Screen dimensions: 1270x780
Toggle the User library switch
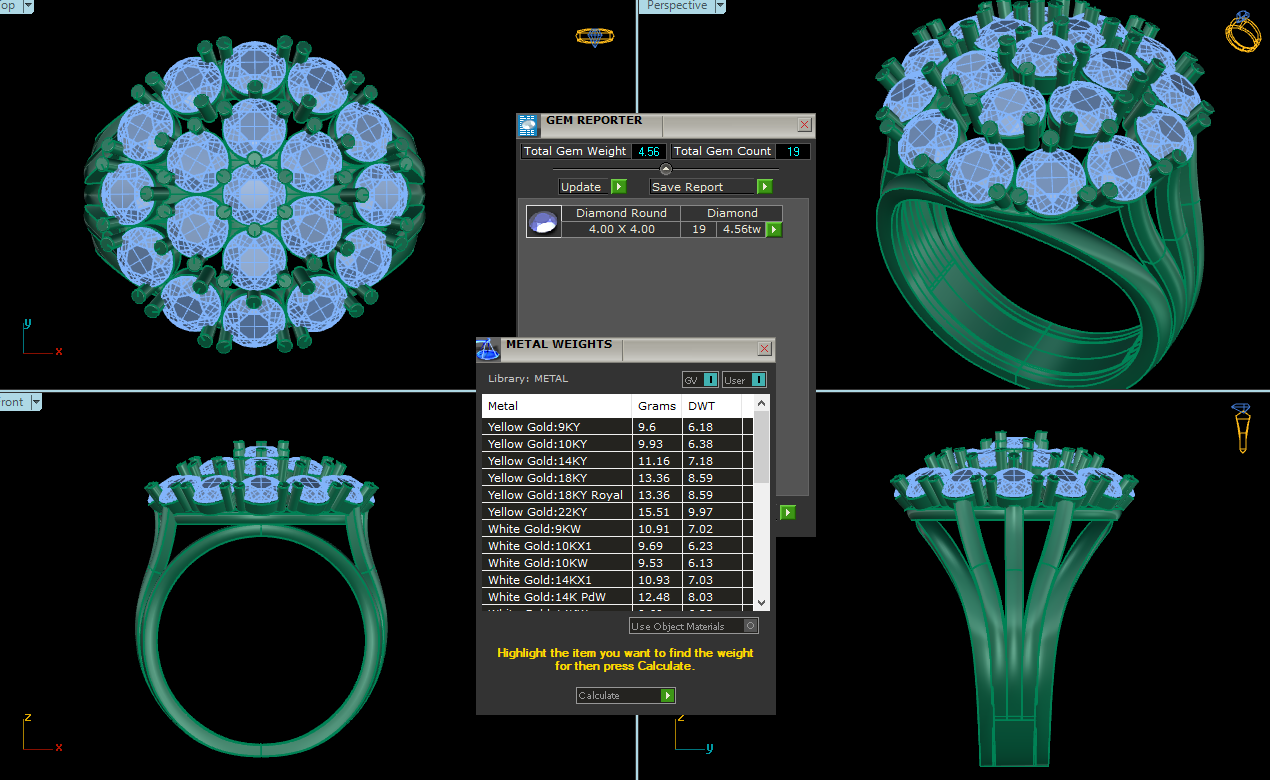tap(758, 380)
